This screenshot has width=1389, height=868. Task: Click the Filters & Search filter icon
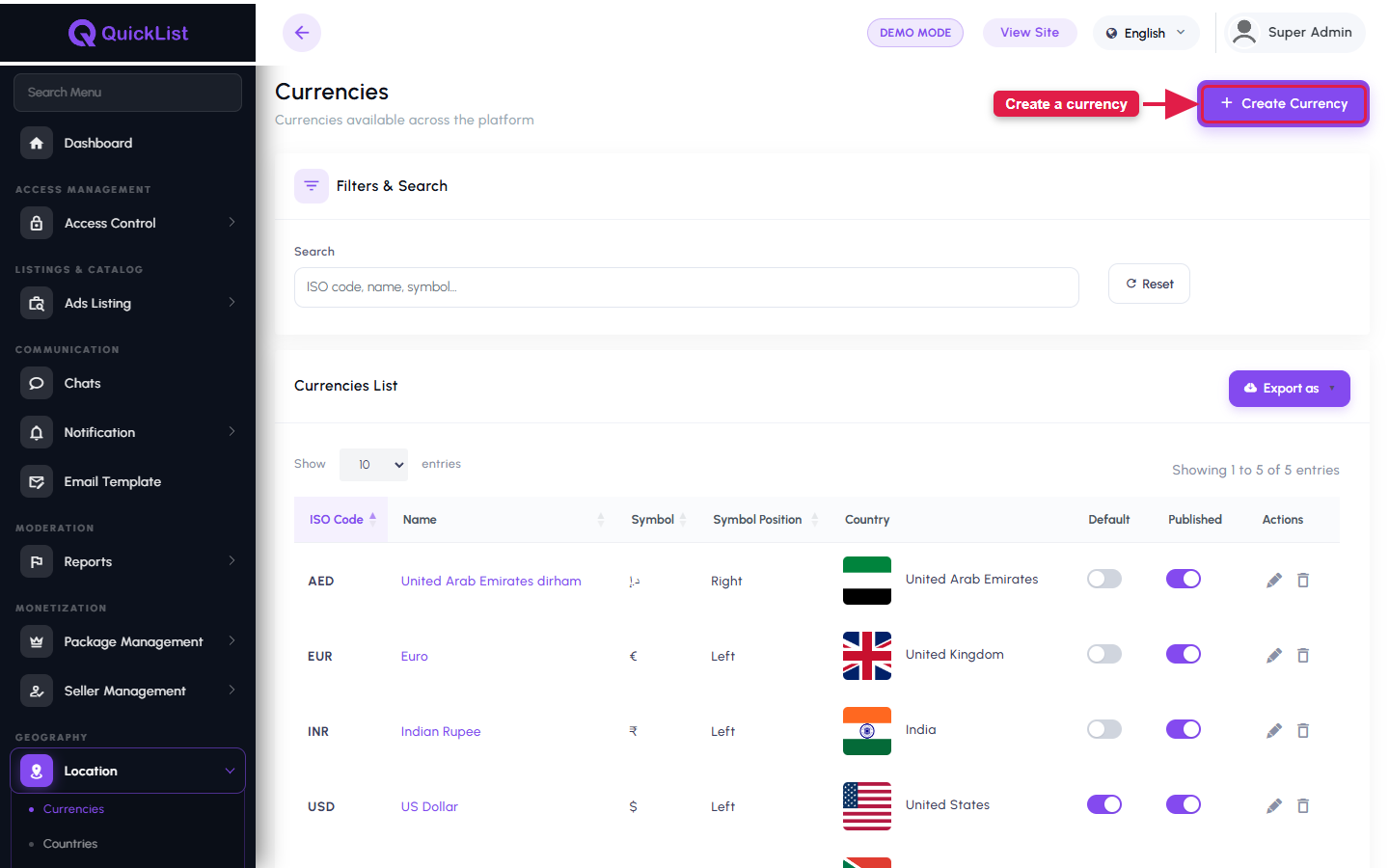(x=312, y=186)
